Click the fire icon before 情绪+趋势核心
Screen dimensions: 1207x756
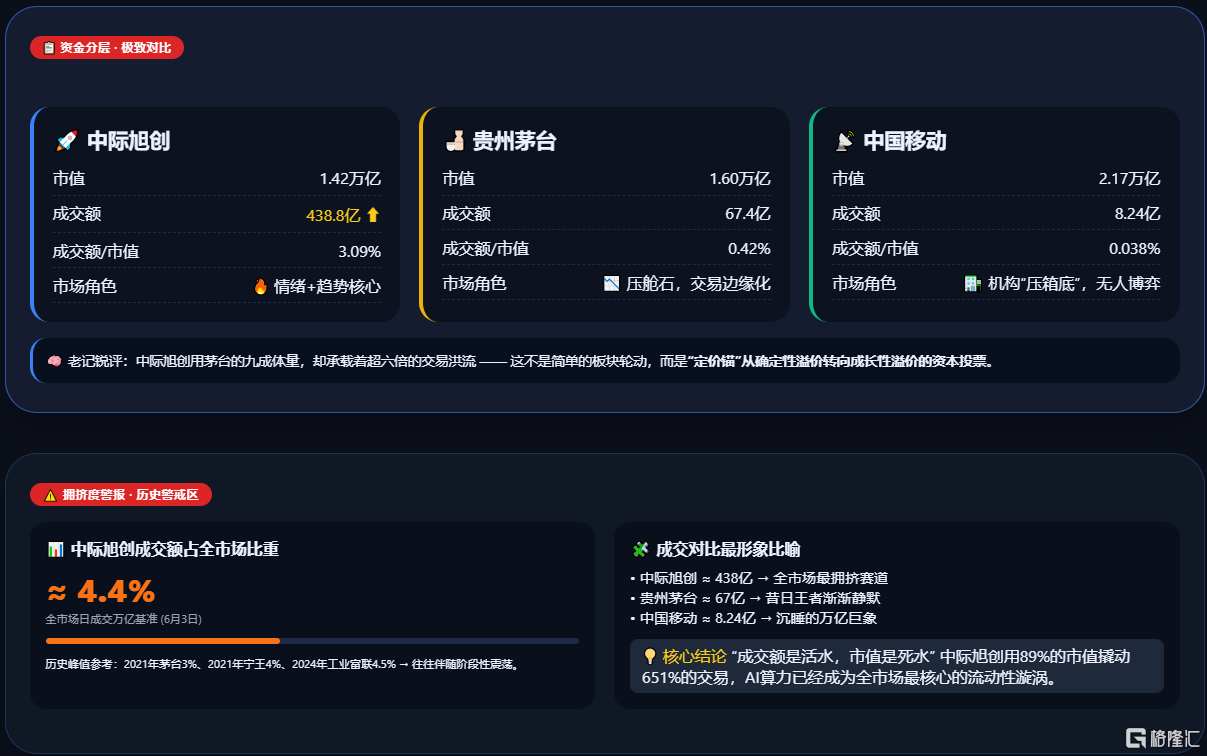pyautogui.click(x=261, y=286)
